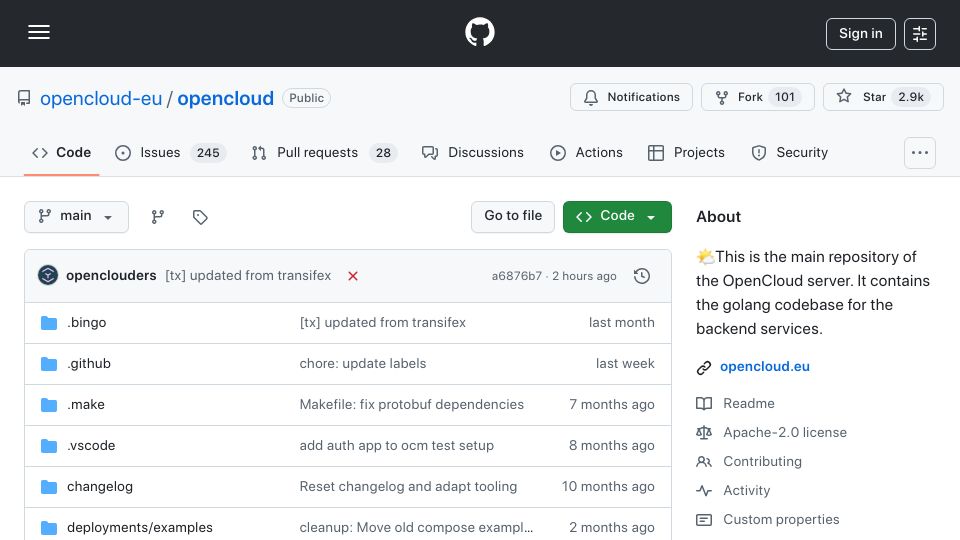The image size is (960, 540).
Task: Click the changelog folder icon
Action: pos(49,487)
